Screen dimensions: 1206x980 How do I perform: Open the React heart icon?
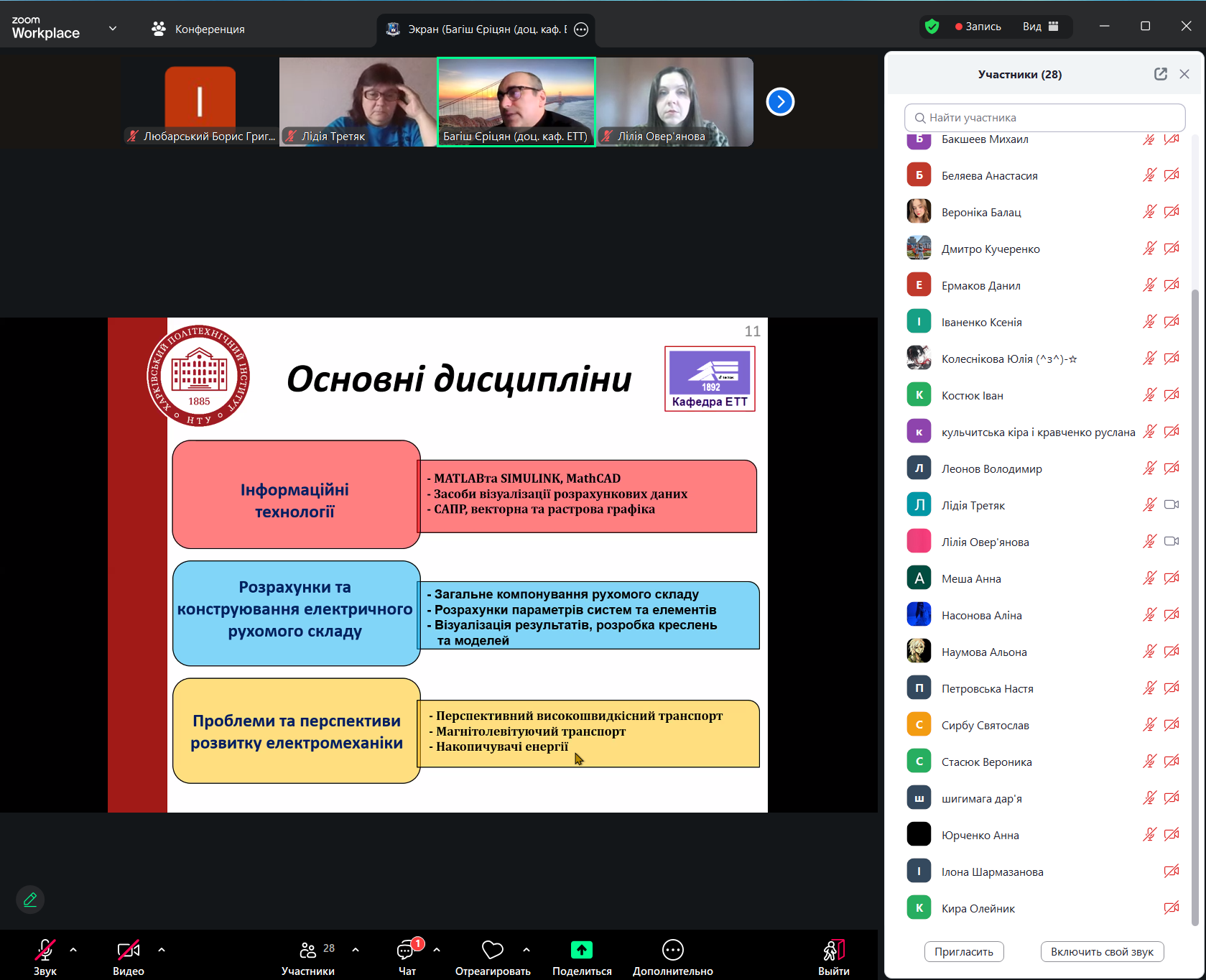pos(492,950)
